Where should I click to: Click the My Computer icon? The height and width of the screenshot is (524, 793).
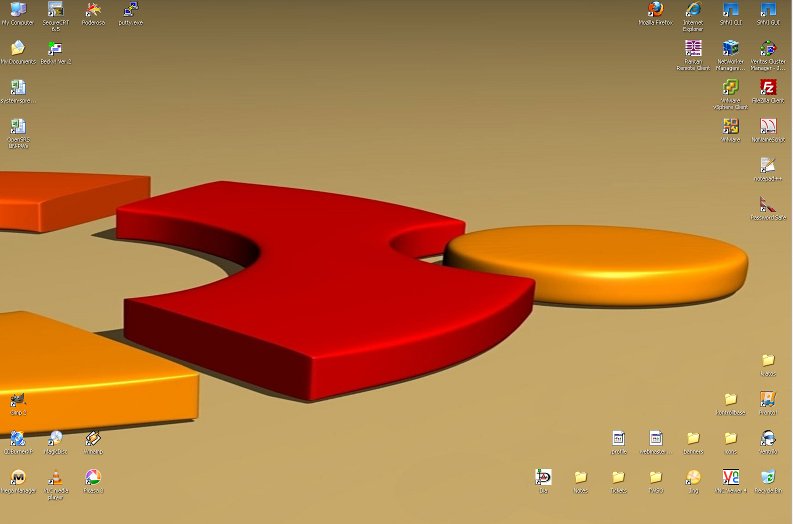pos(17,10)
